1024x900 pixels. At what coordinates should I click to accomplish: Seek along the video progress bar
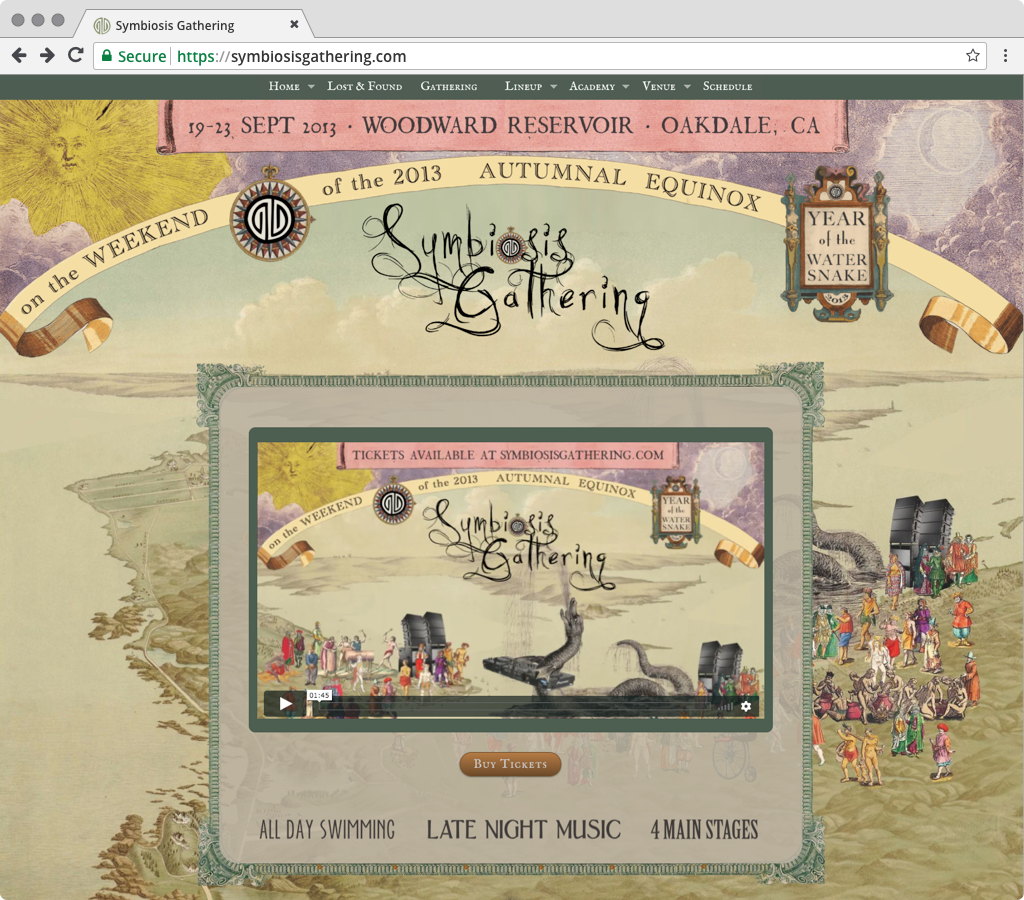[513, 706]
